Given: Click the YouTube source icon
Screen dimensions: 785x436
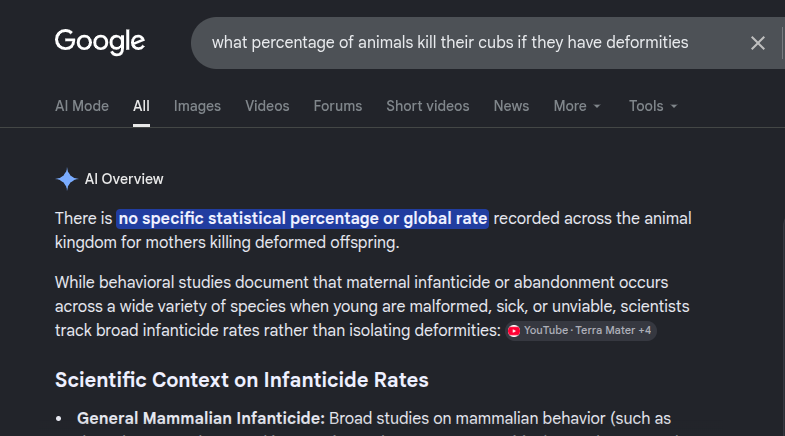Looking at the screenshot, I should click(514, 330).
